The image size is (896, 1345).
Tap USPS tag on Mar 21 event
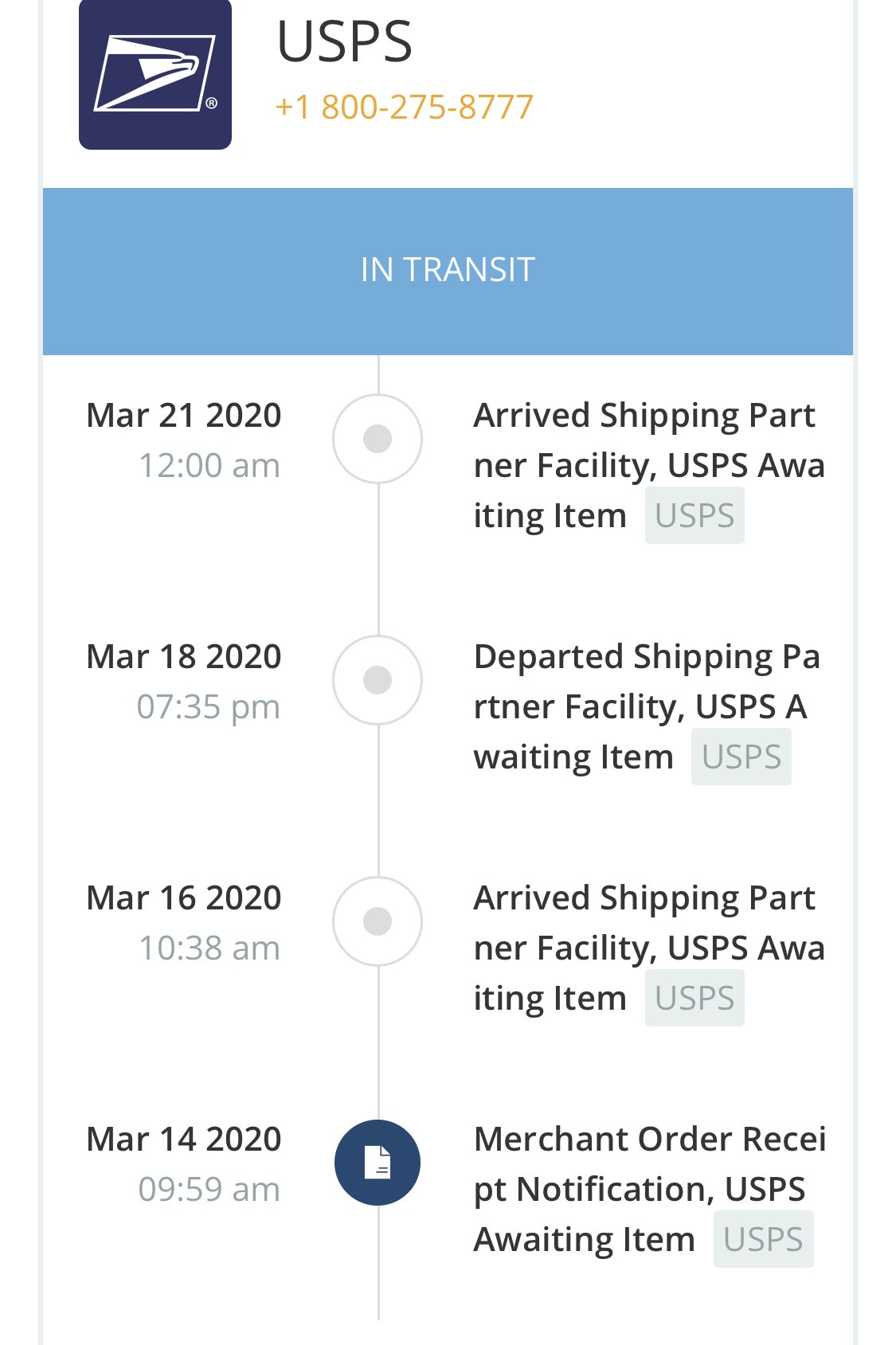[x=694, y=516]
